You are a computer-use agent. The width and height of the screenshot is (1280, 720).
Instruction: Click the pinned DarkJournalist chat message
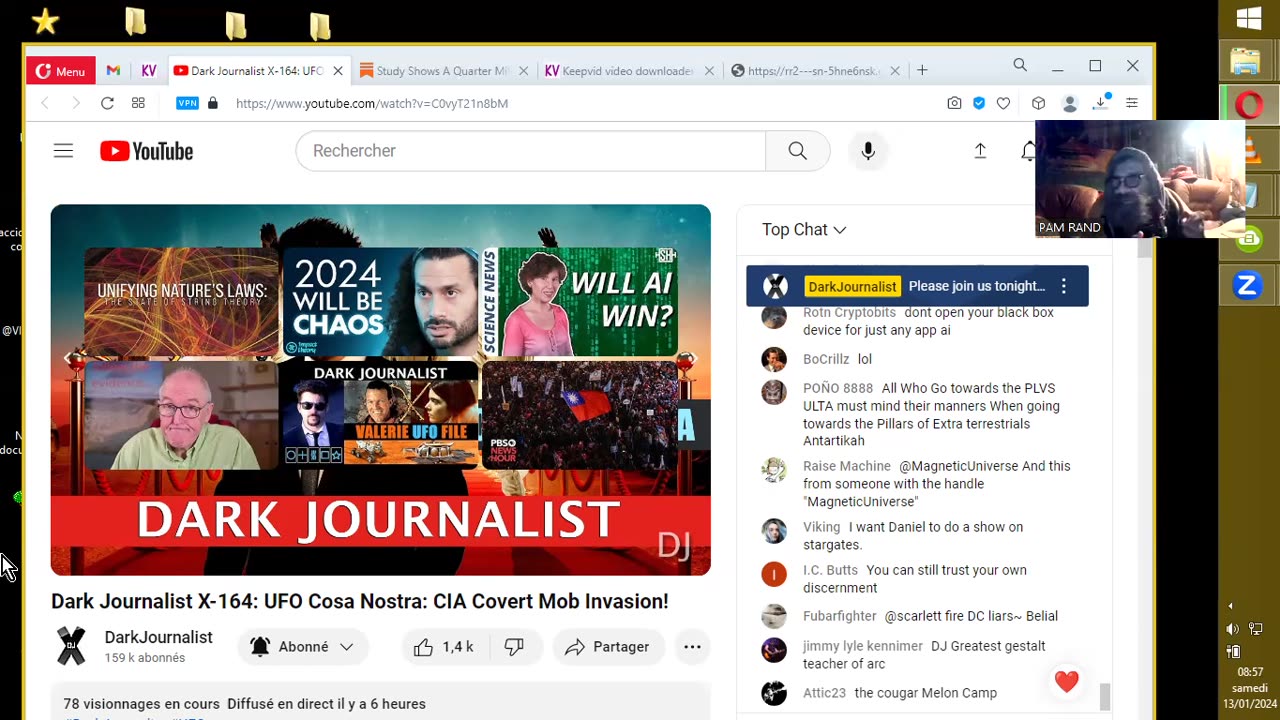coord(917,286)
